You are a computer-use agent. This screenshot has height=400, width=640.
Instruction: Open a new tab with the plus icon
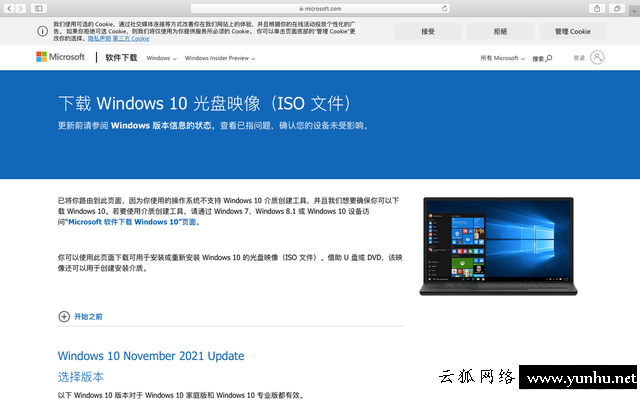pyautogui.click(x=634, y=11)
